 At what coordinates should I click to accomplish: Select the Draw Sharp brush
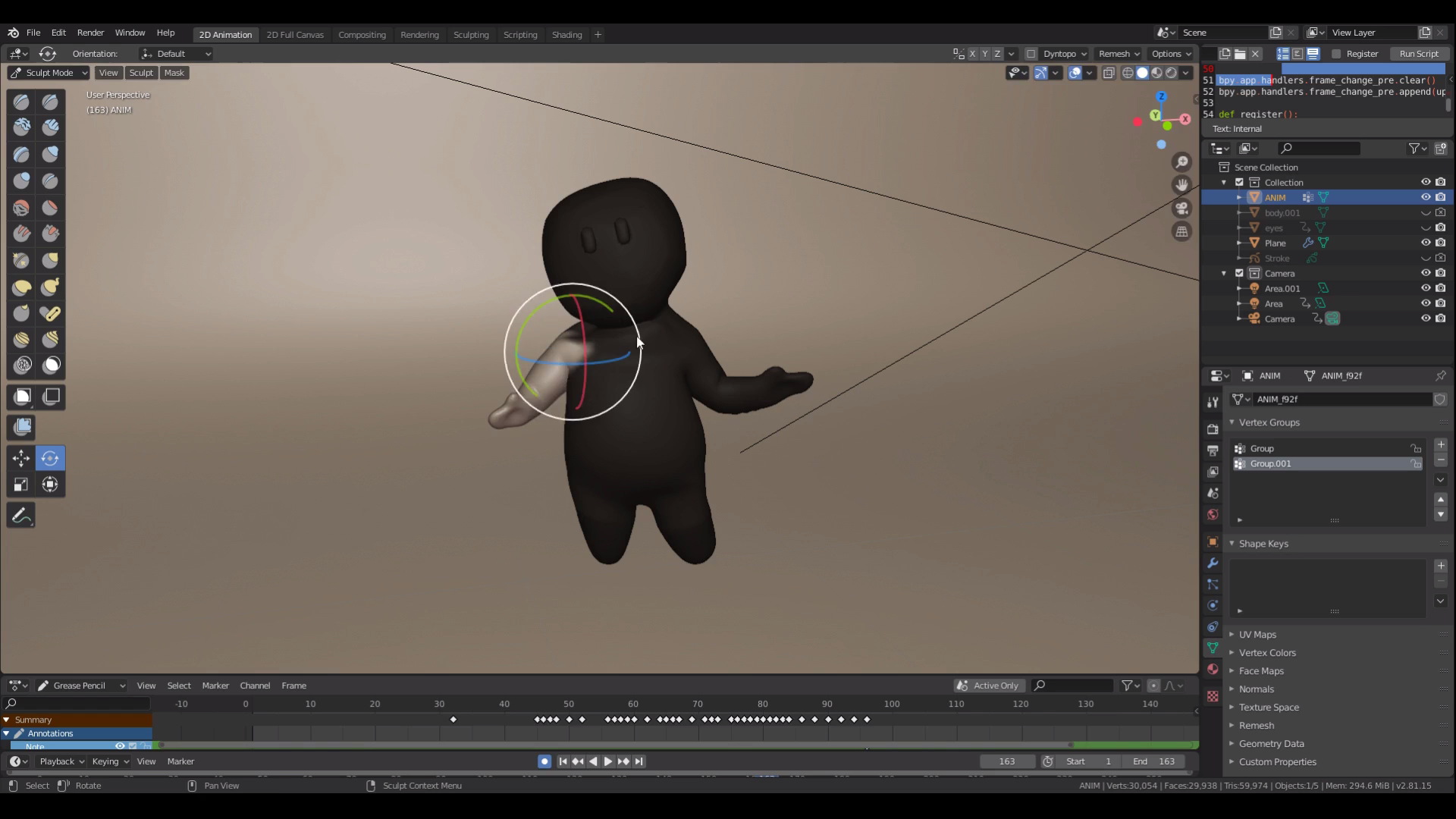pos(50,102)
